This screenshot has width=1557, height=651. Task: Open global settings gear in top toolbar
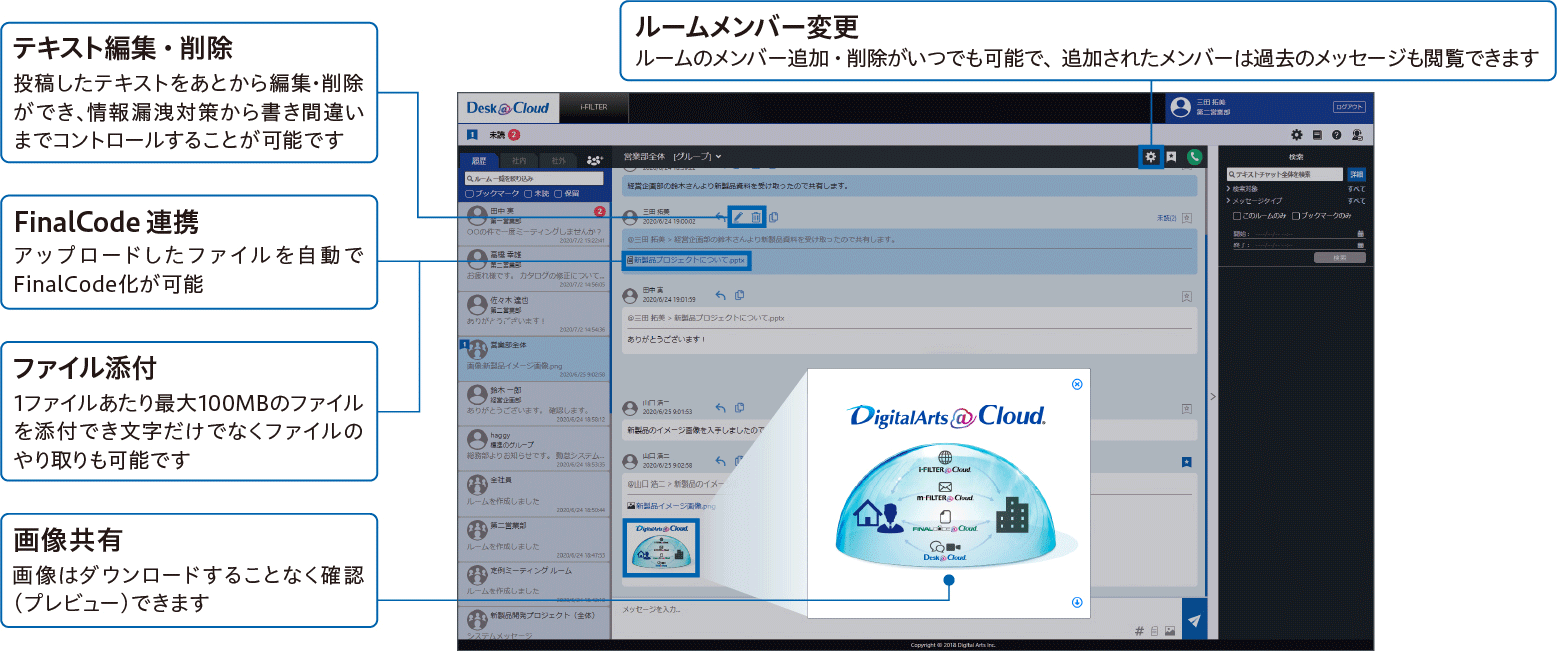(x=1297, y=134)
